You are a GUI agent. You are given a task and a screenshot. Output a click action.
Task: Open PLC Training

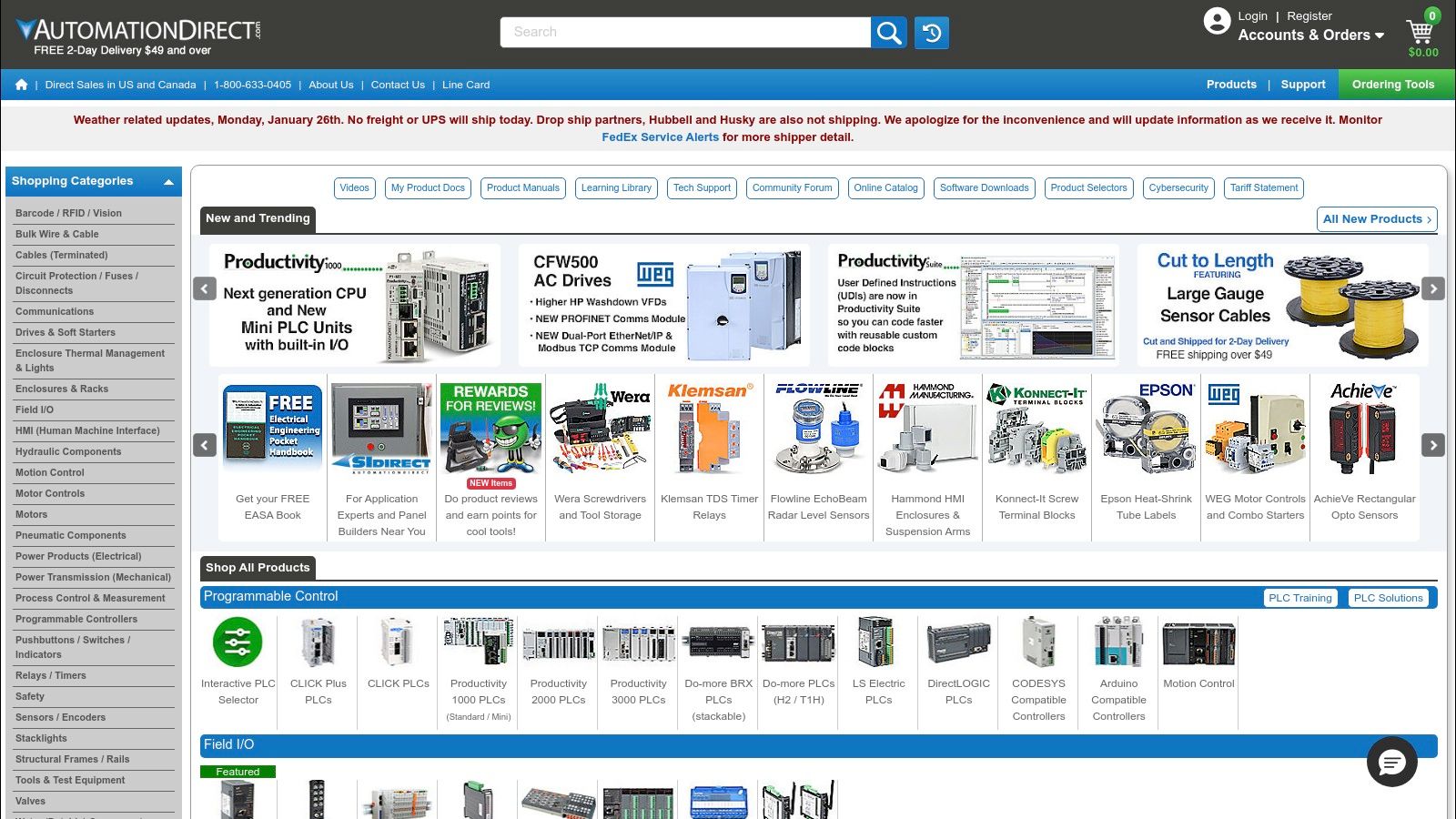(x=1299, y=598)
